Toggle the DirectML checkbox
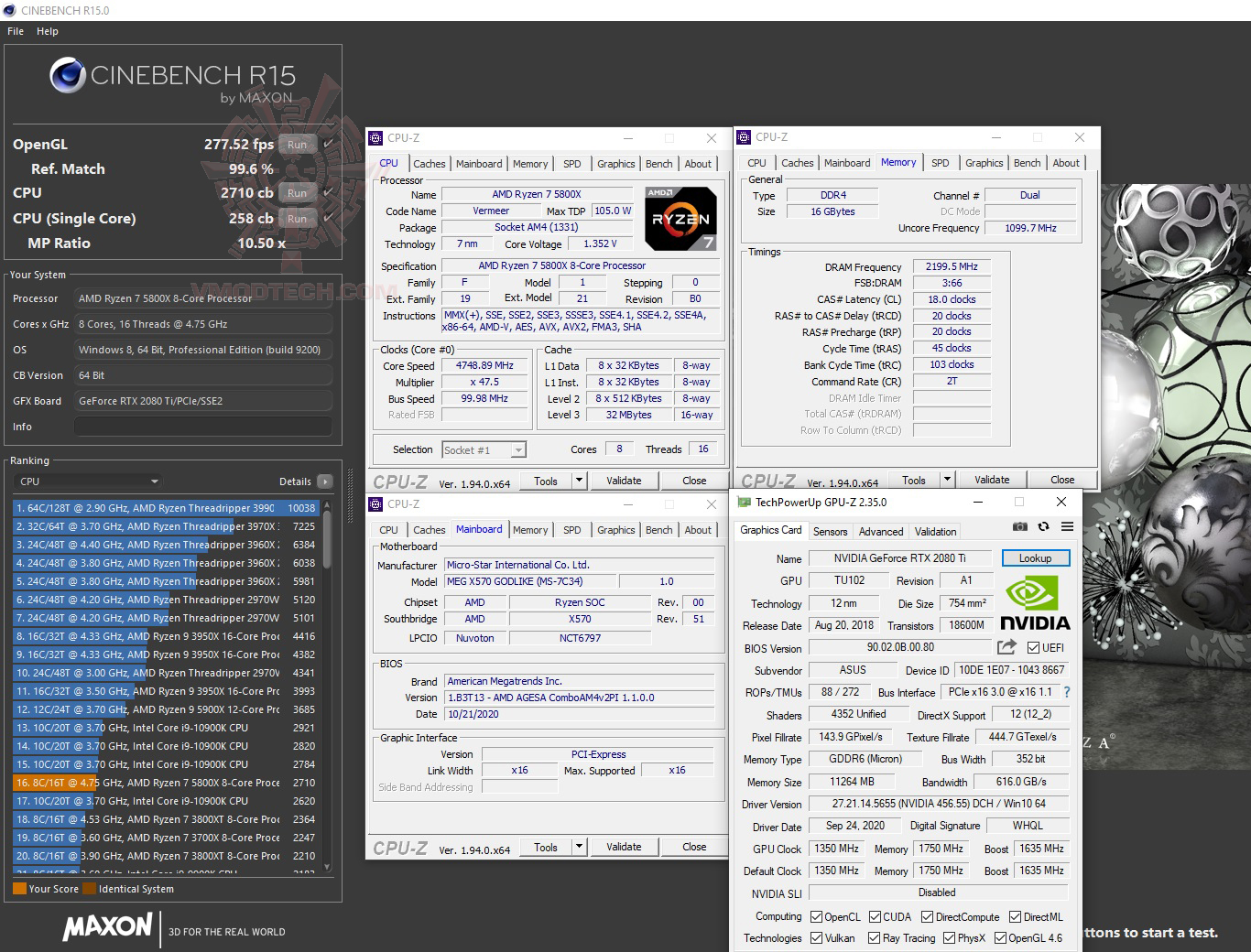The width and height of the screenshot is (1251, 952). (1015, 916)
